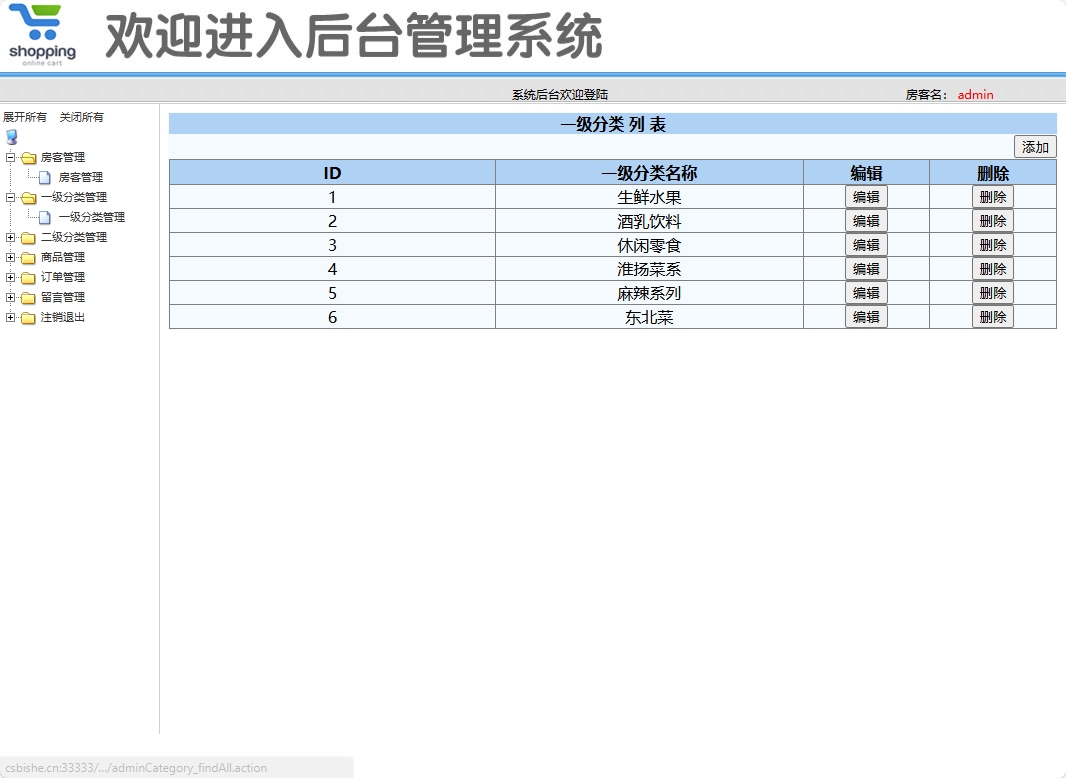Click the 订单管理 folder icon
Viewport: 1066px width, 778px height.
29,278
